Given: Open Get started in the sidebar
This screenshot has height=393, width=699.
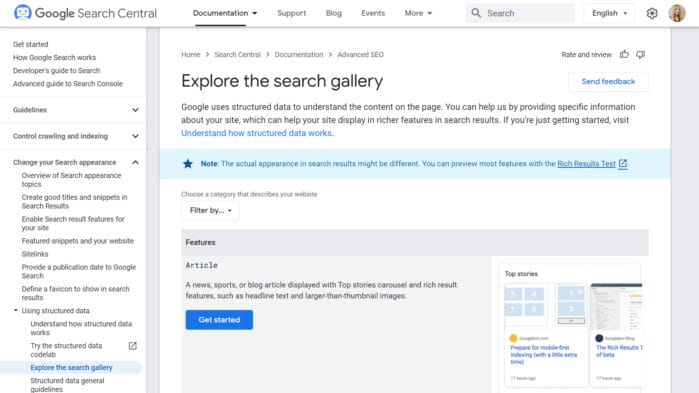Looking at the screenshot, I should 31,44.
